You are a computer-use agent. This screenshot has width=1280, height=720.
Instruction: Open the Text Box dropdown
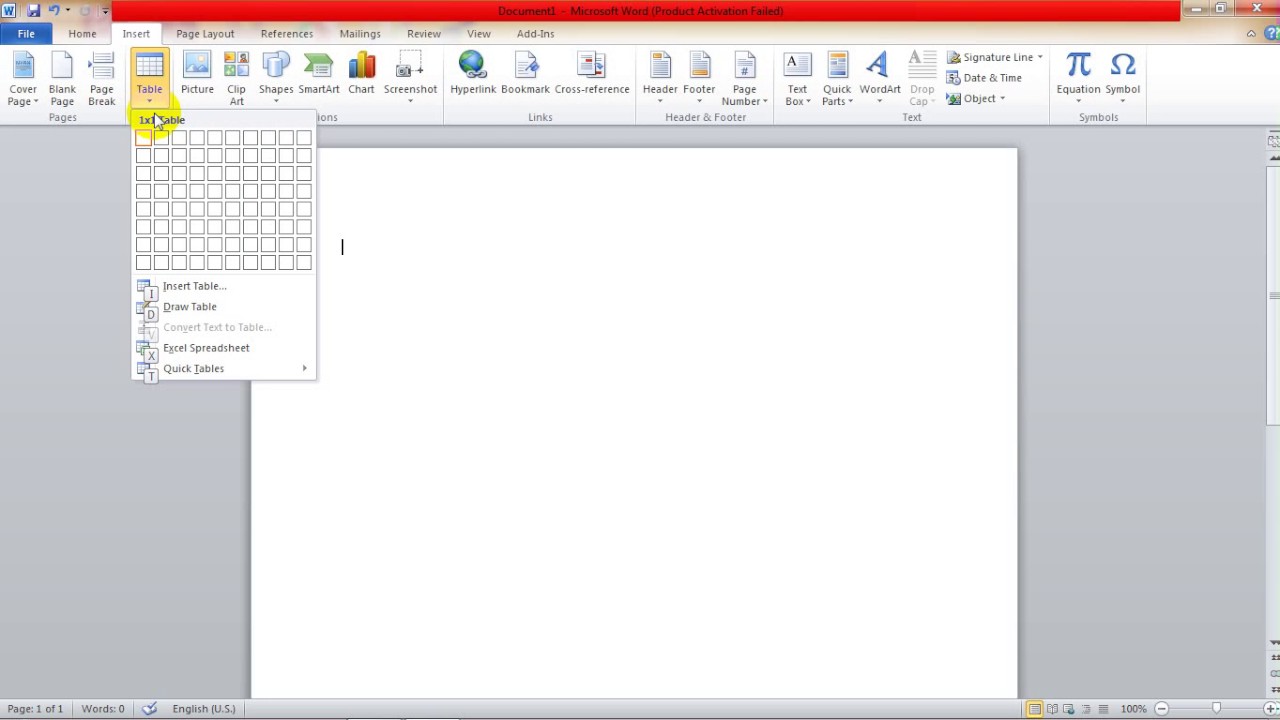[797, 78]
